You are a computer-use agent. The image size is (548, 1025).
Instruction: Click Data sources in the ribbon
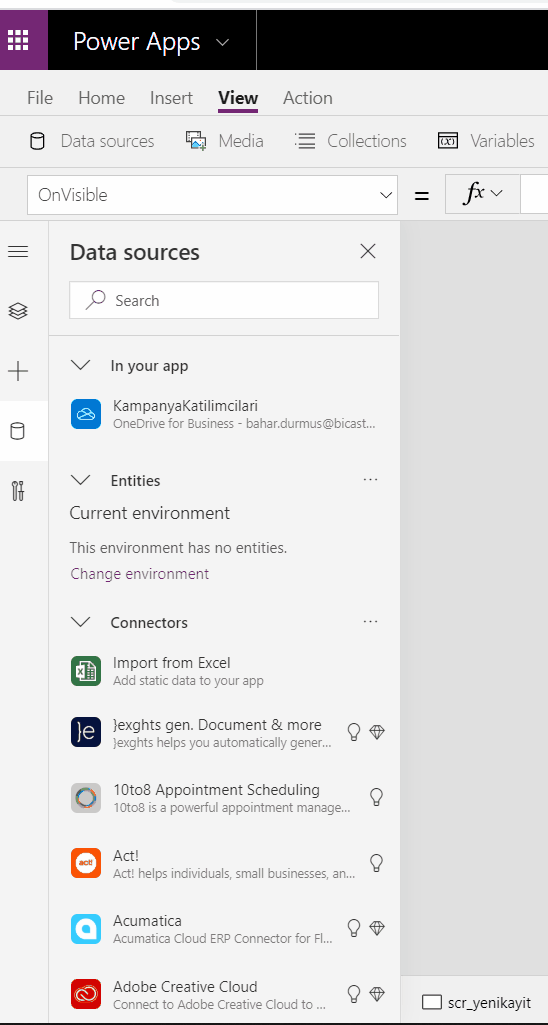[x=92, y=141]
